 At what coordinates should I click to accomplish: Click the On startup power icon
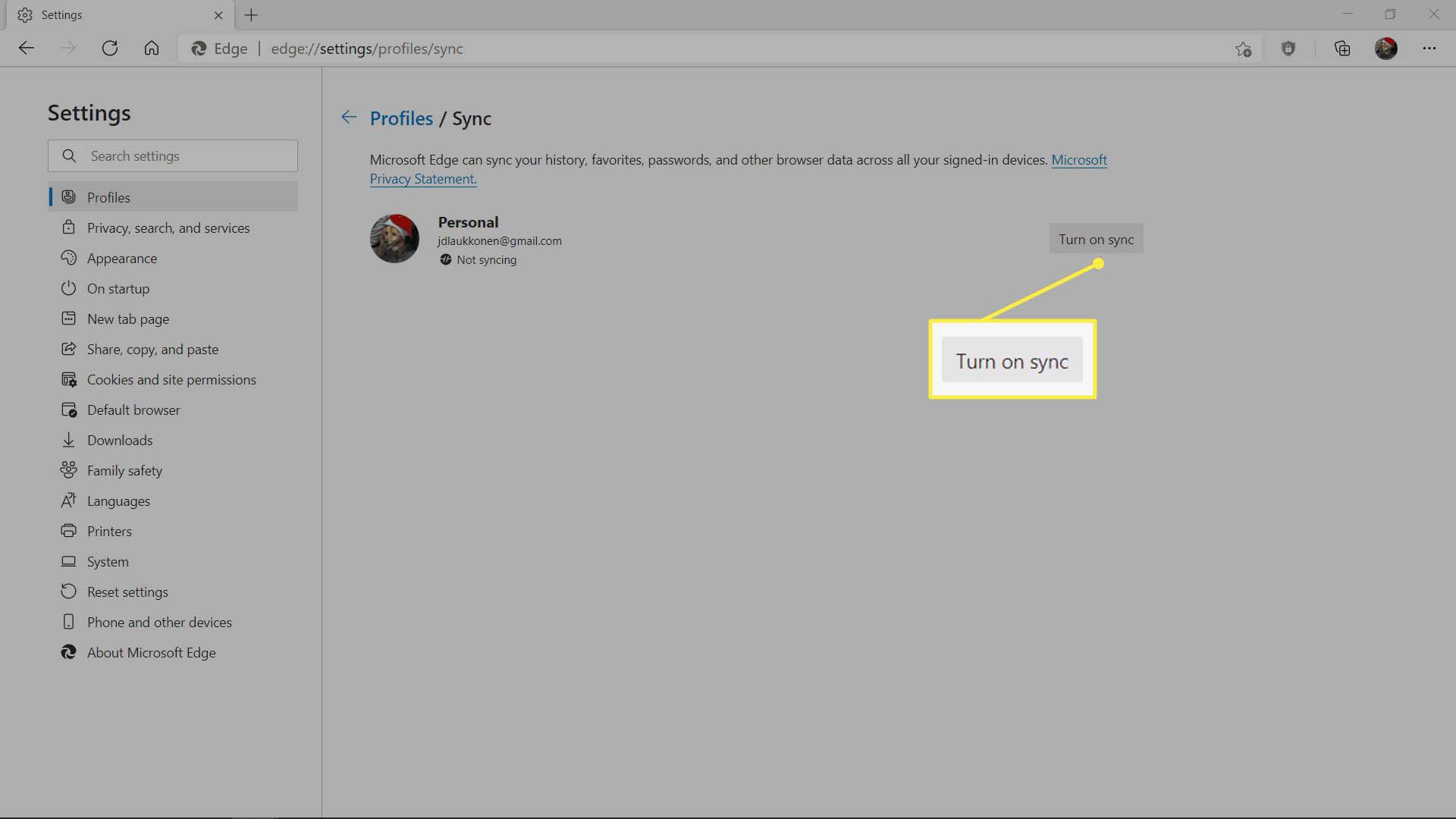[69, 288]
